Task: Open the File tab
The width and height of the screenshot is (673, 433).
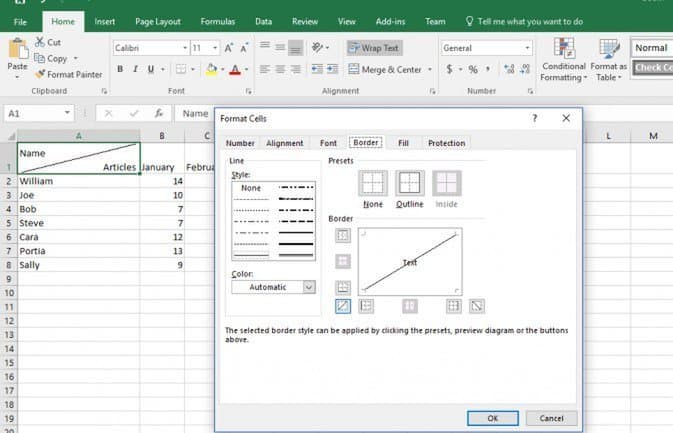Action: click(x=20, y=21)
